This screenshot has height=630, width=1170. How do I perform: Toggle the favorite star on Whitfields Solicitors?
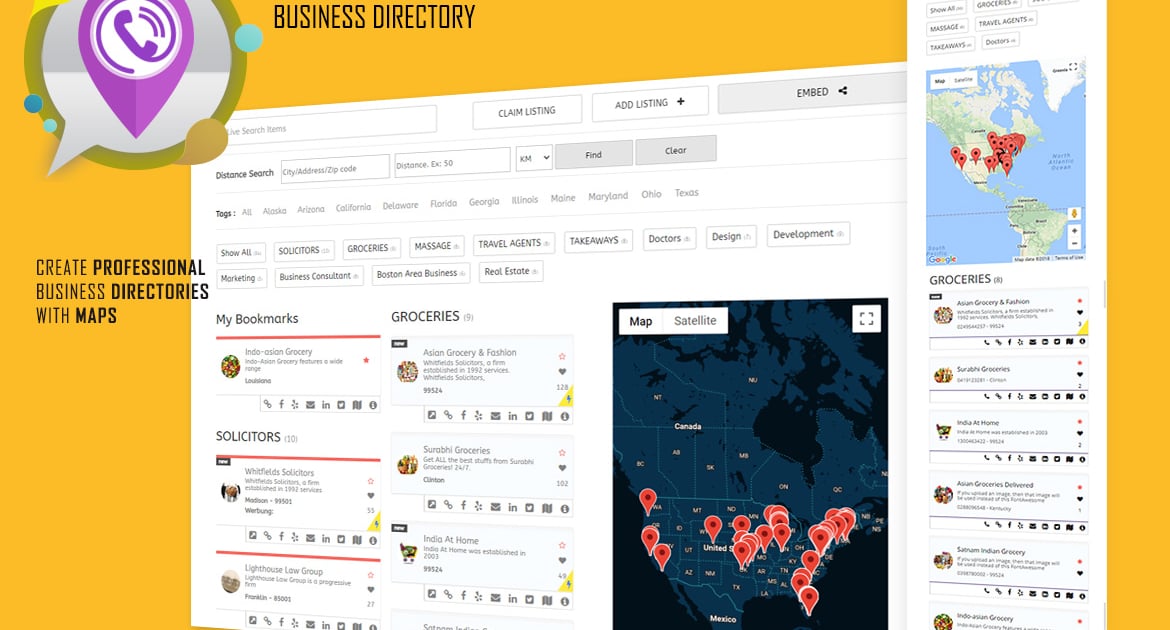coord(370,480)
